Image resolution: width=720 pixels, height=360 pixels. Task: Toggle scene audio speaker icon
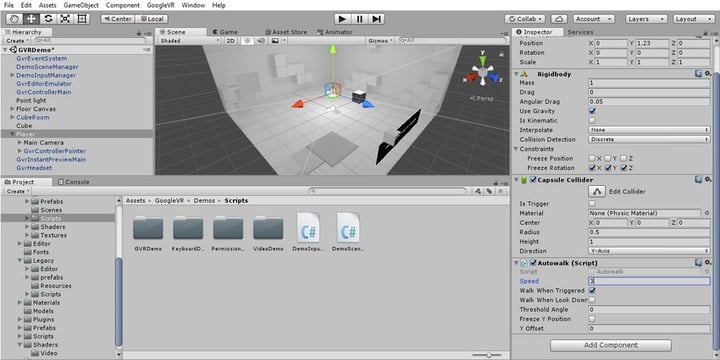(x=261, y=40)
